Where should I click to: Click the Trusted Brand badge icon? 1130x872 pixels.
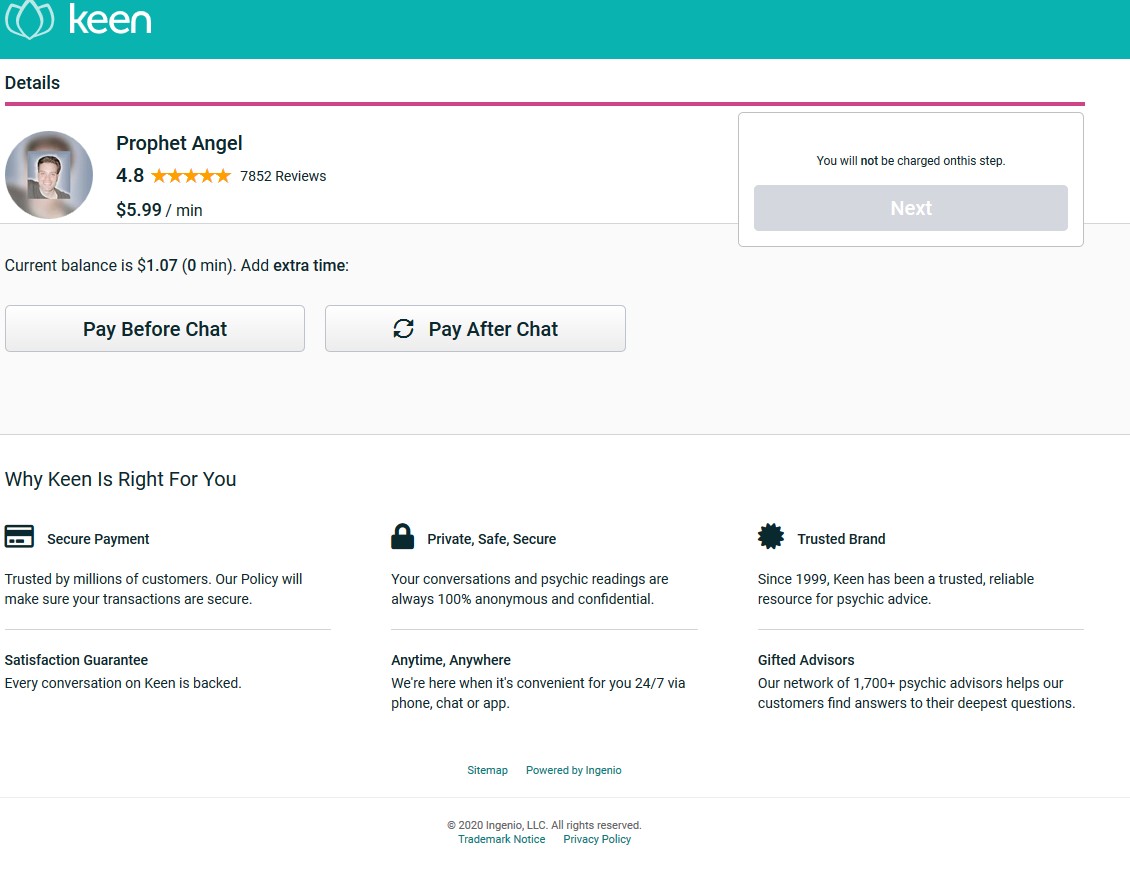(x=770, y=537)
